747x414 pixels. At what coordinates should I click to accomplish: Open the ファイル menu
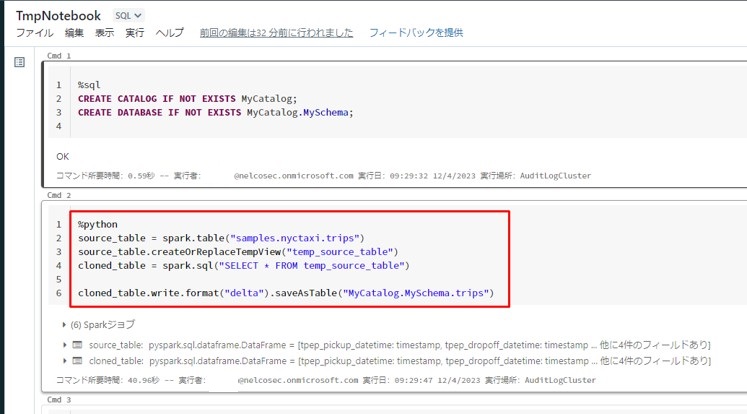click(35, 33)
